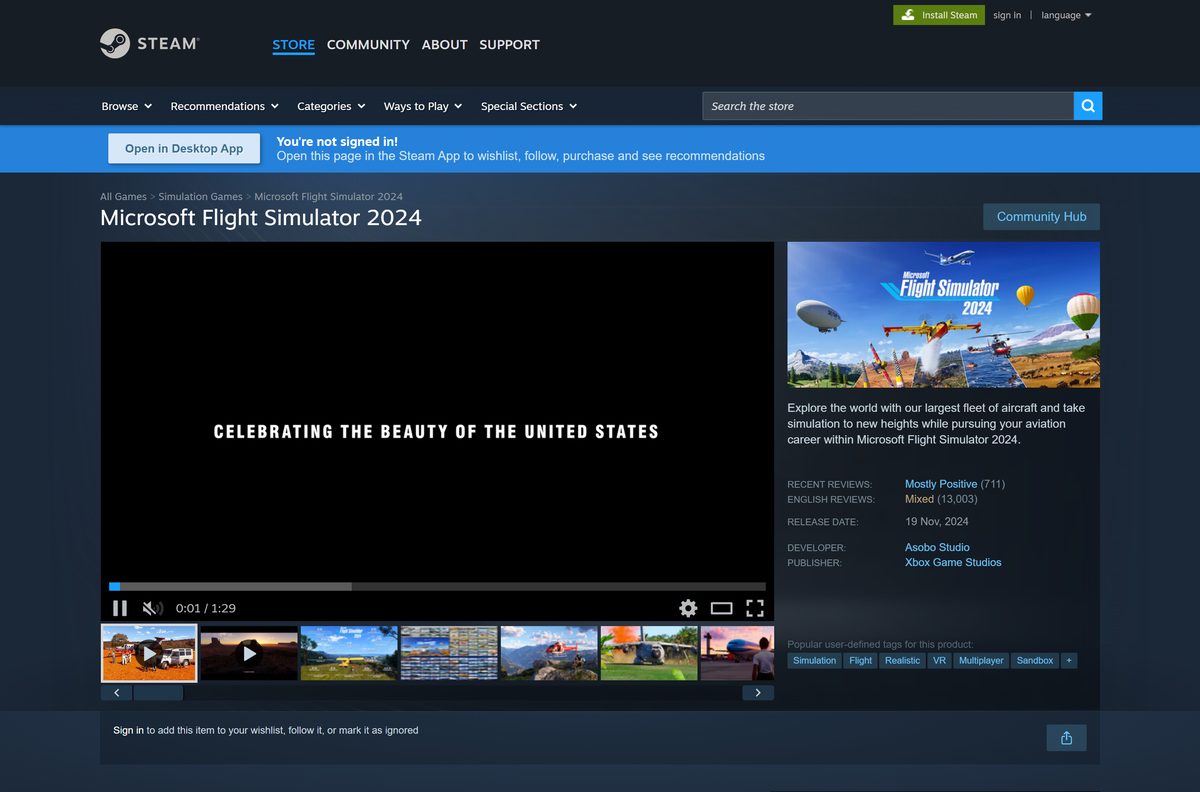Click the Mostly Positive recent reviews link

point(941,484)
